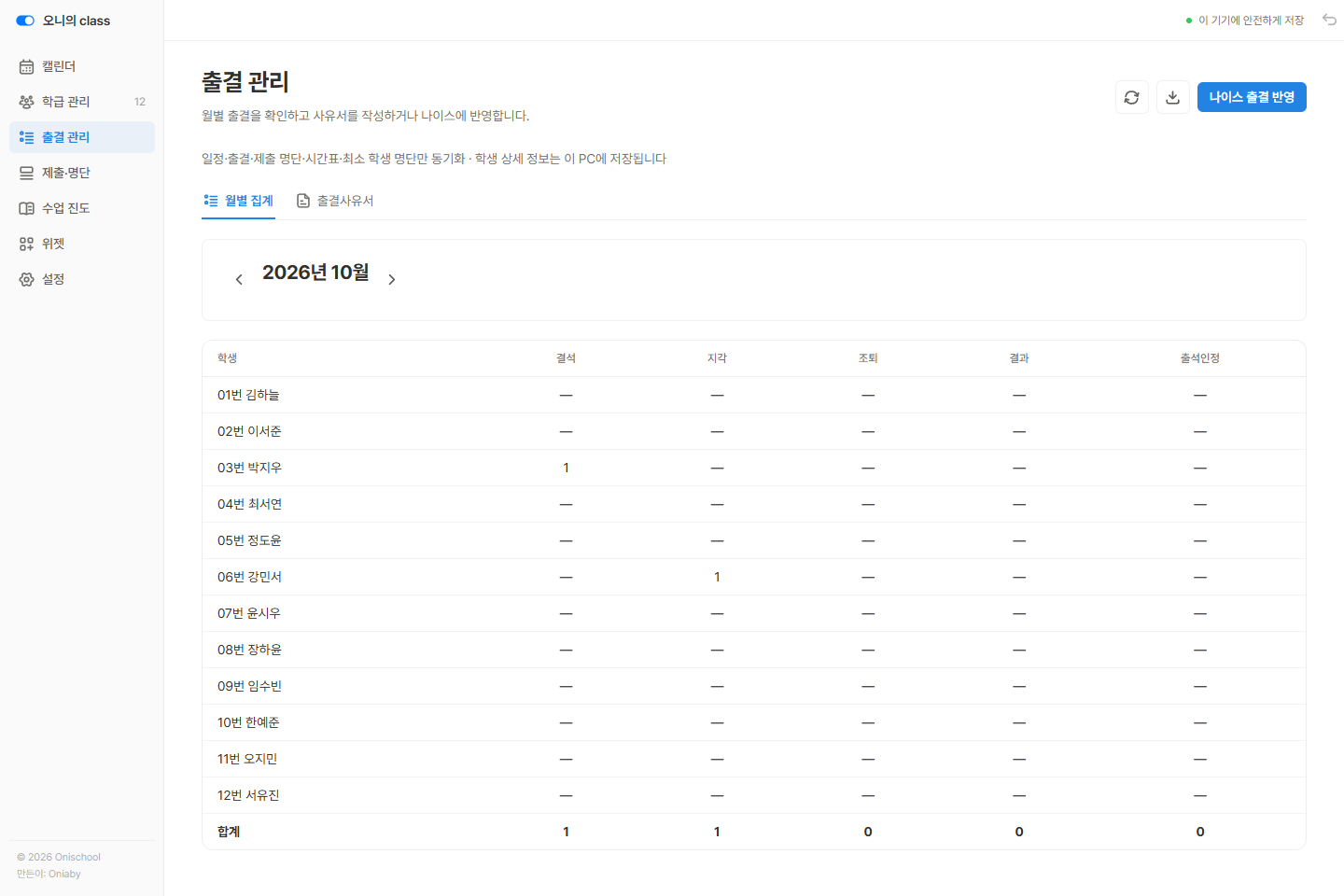This screenshot has height=896, width=1344.
Task: Select student row 07번 윤시우
Action: click(x=754, y=613)
